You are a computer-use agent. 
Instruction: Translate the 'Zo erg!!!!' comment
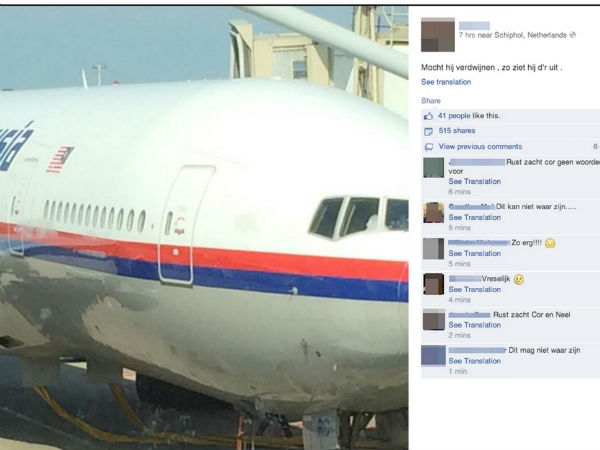(x=474, y=253)
